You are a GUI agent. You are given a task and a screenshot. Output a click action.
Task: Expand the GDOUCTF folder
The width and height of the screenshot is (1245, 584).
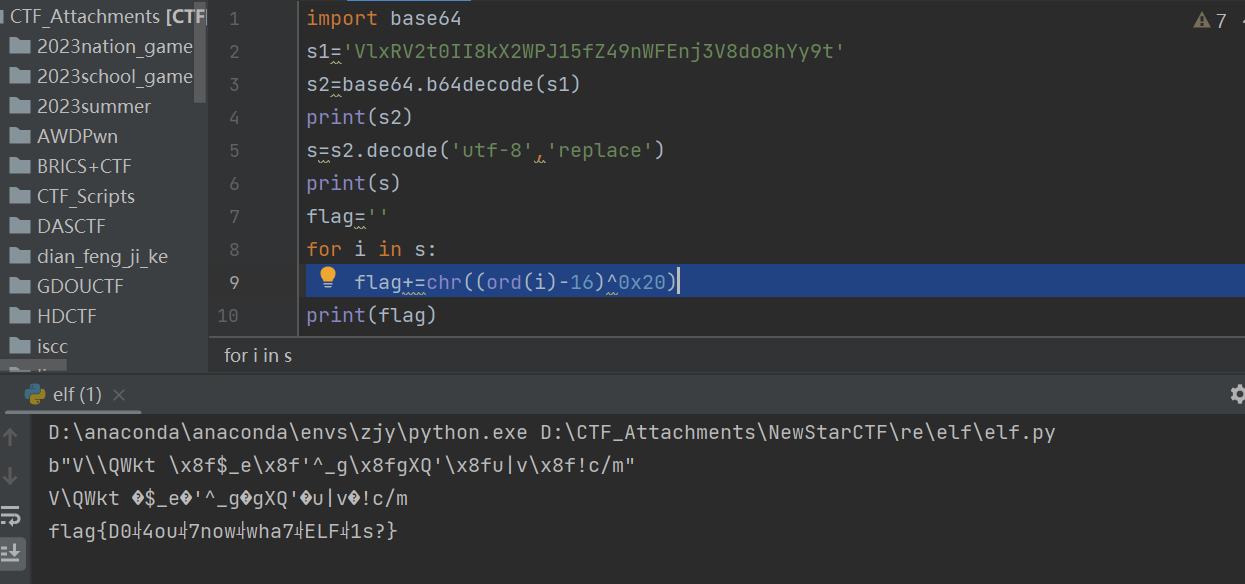[x=80, y=286]
